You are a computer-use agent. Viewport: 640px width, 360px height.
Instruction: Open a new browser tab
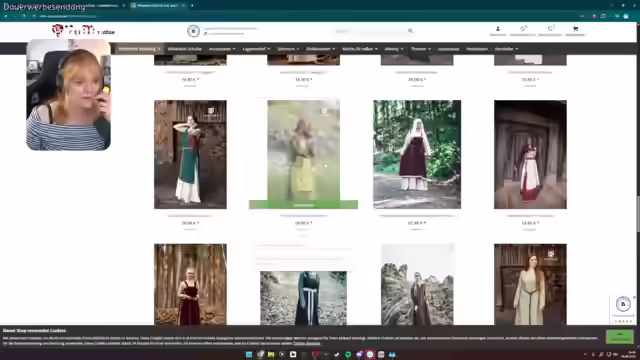pyautogui.click(x=192, y=5)
